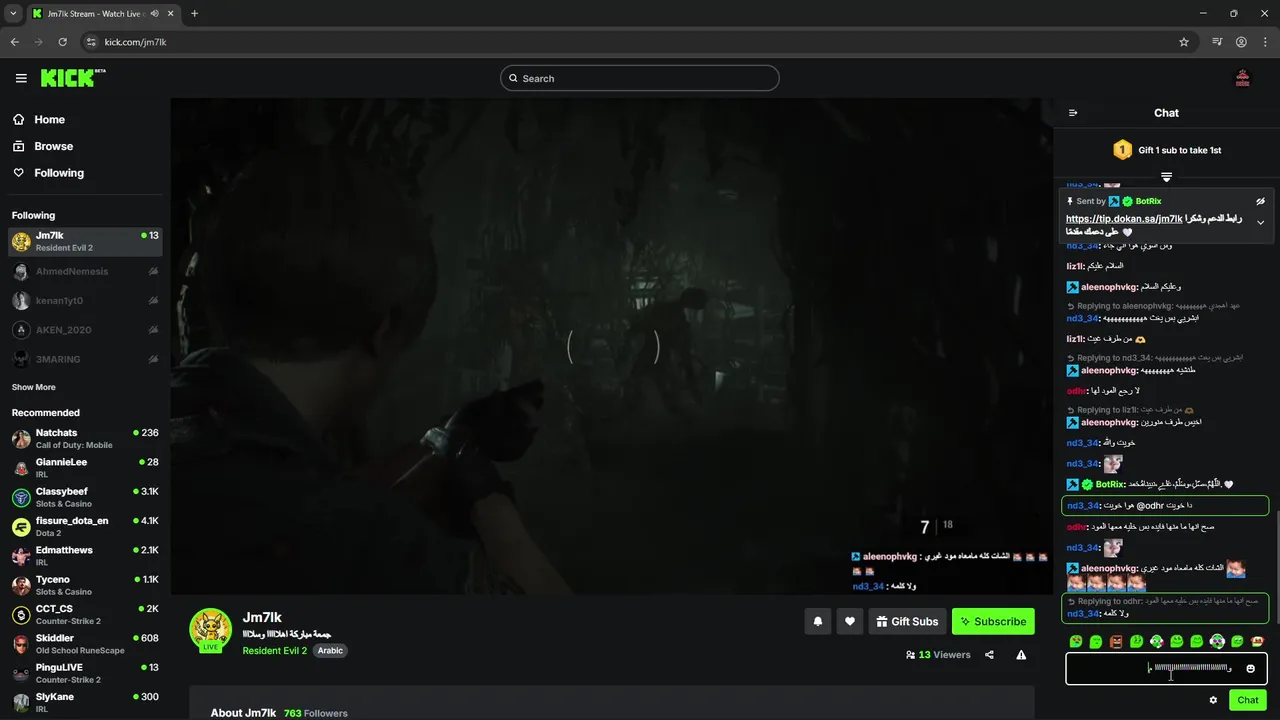Open kenan1yt0 channel
Screen dimensions: 1280x720
click(x=85, y=300)
